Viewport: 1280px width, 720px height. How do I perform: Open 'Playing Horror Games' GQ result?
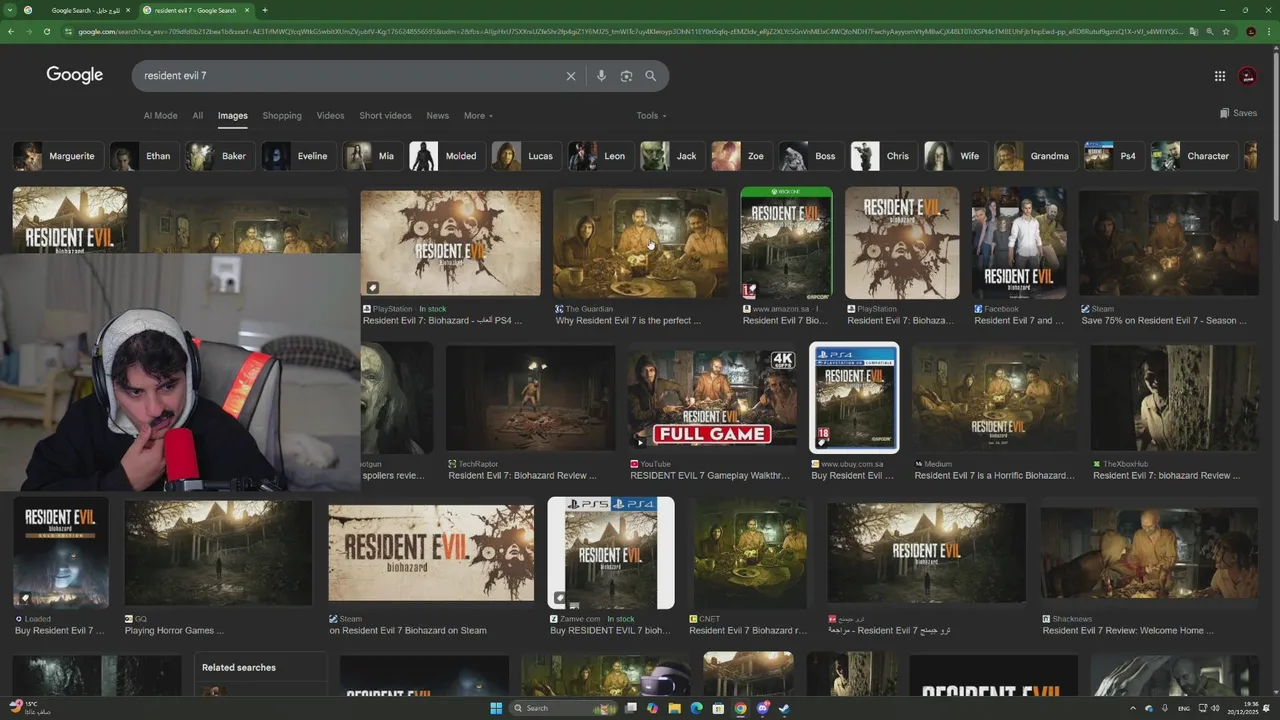pos(174,631)
